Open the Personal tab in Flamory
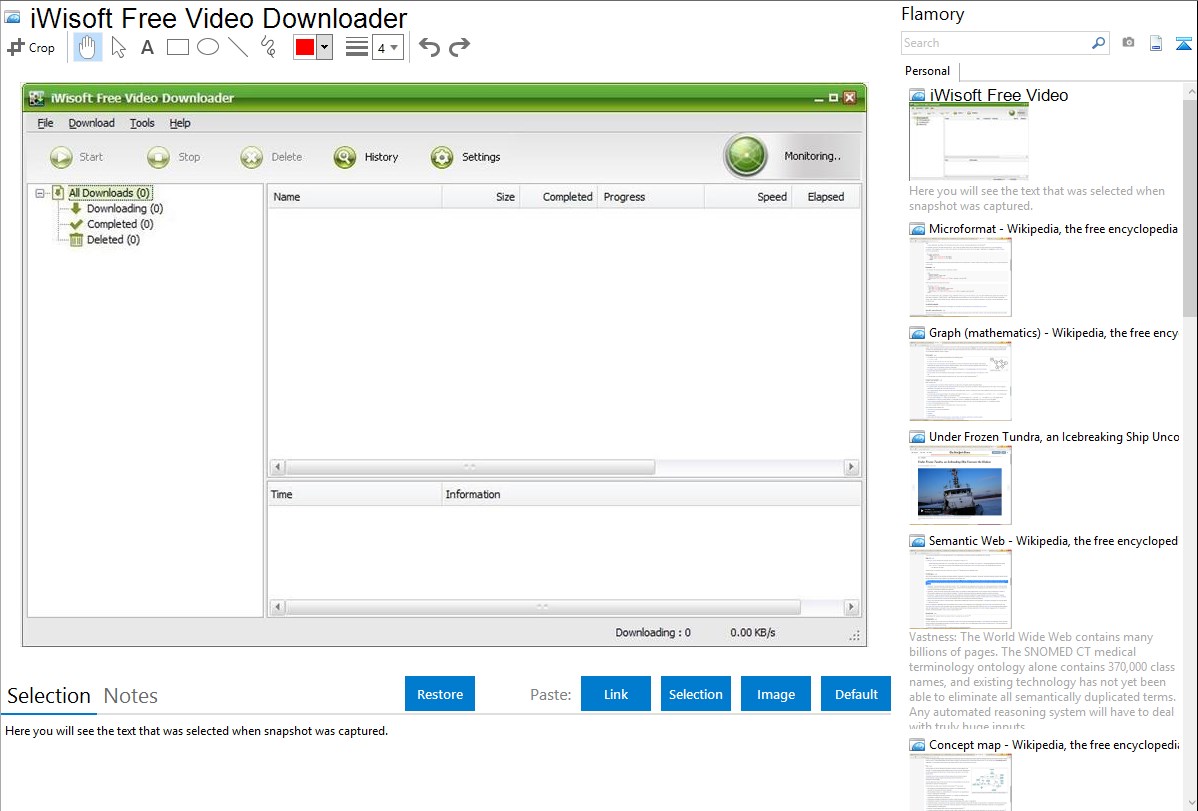1198x811 pixels. 928,71
